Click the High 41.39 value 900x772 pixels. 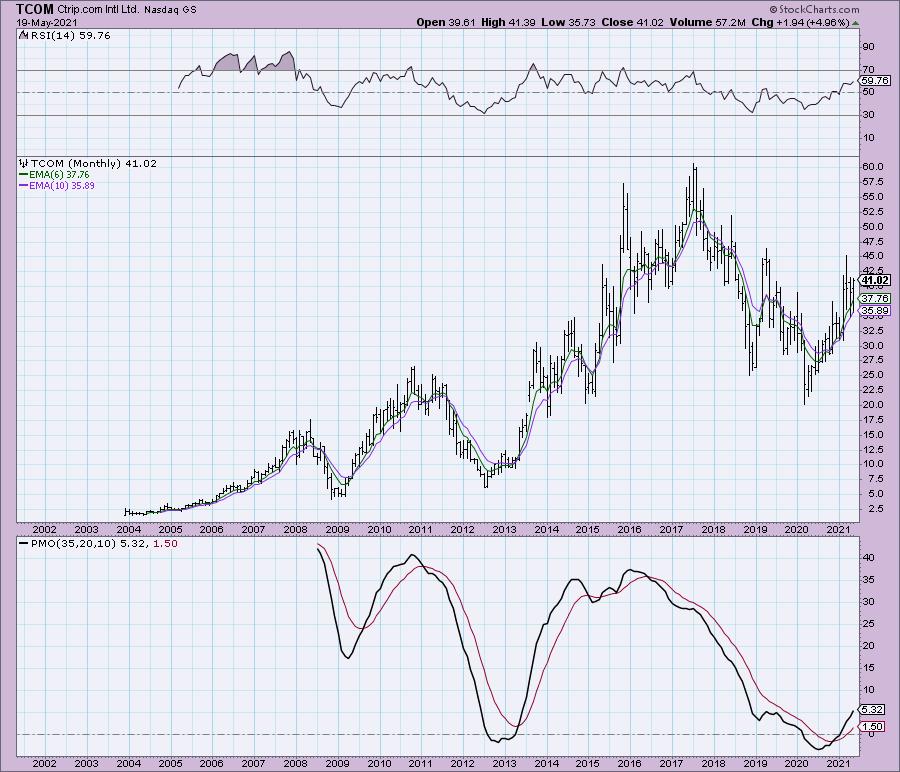tap(509, 22)
